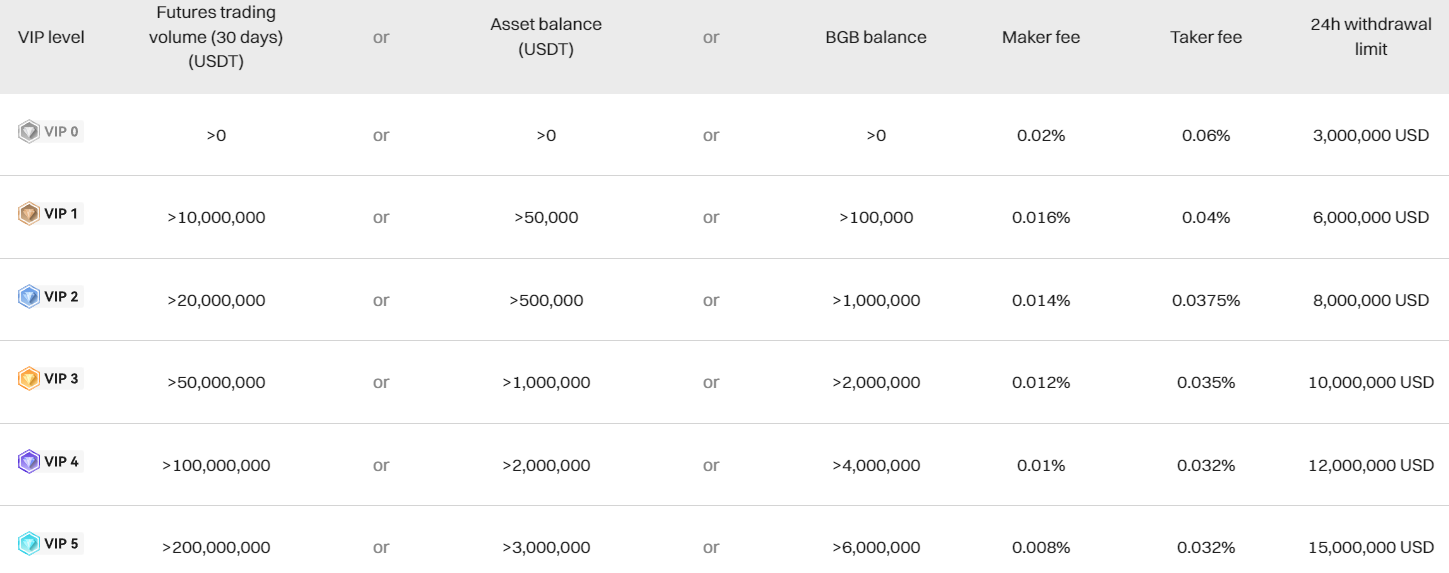Click the Futures trading volume header
Image resolution: width=1449 pixels, height=573 pixels.
coord(216,37)
